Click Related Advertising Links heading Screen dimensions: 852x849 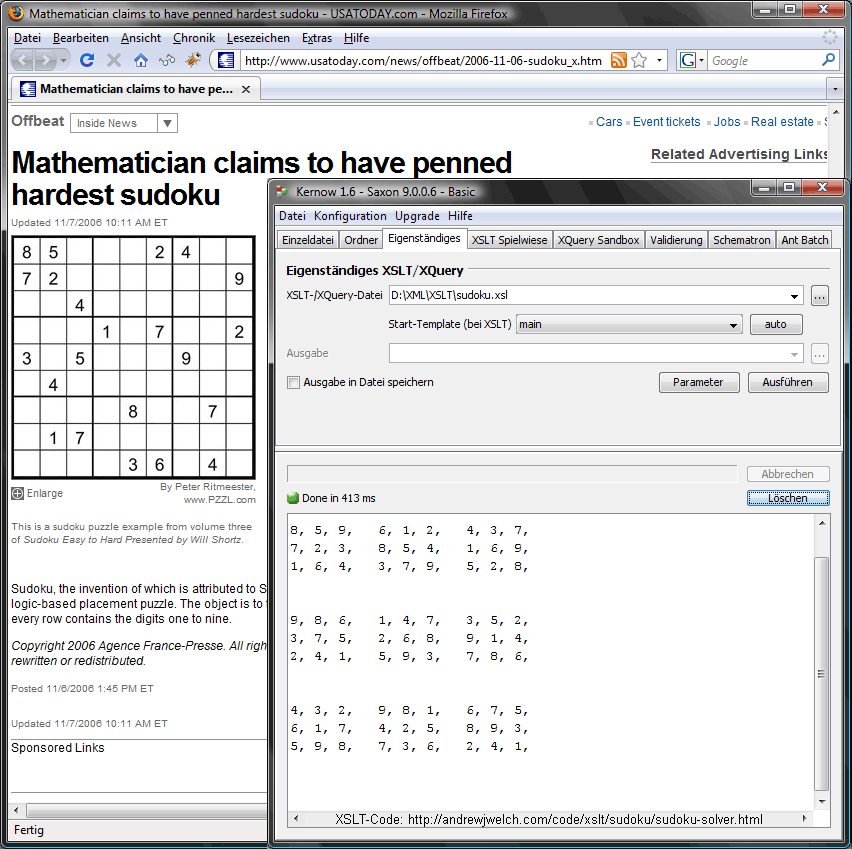[739, 154]
